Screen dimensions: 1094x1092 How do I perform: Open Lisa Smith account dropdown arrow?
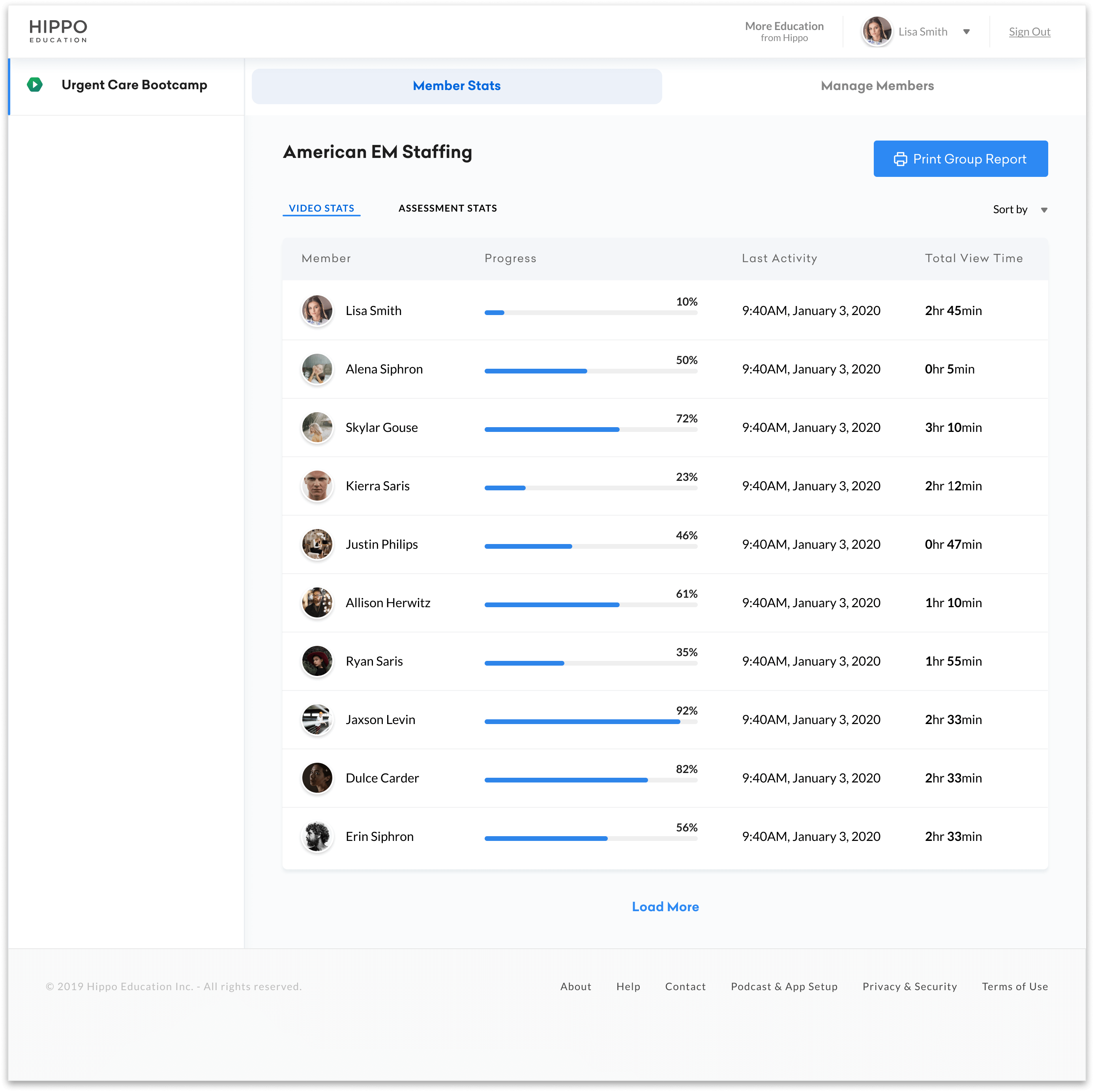(x=967, y=32)
